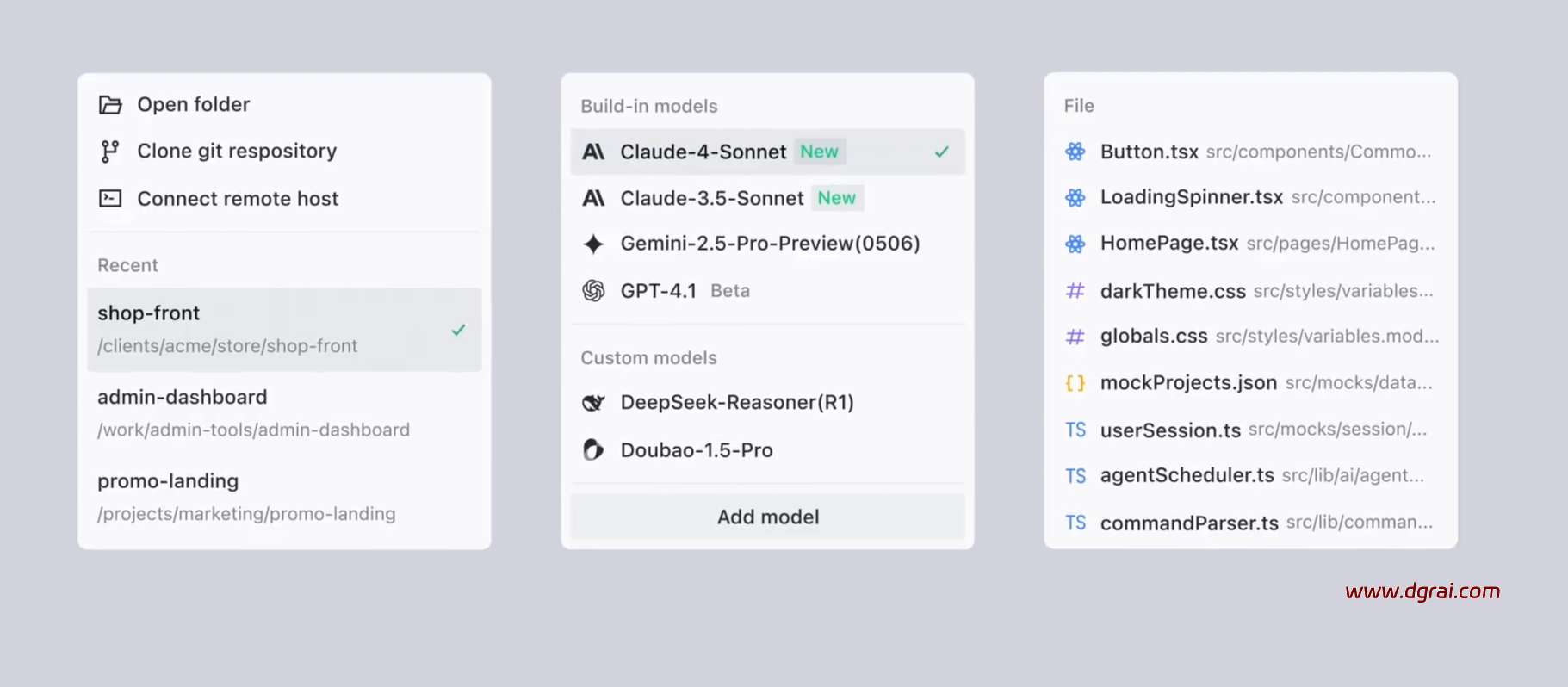Viewport: 1568px width, 687px height.
Task: Click the checkmark on Claude-4-Sonnet
Action: point(941,152)
